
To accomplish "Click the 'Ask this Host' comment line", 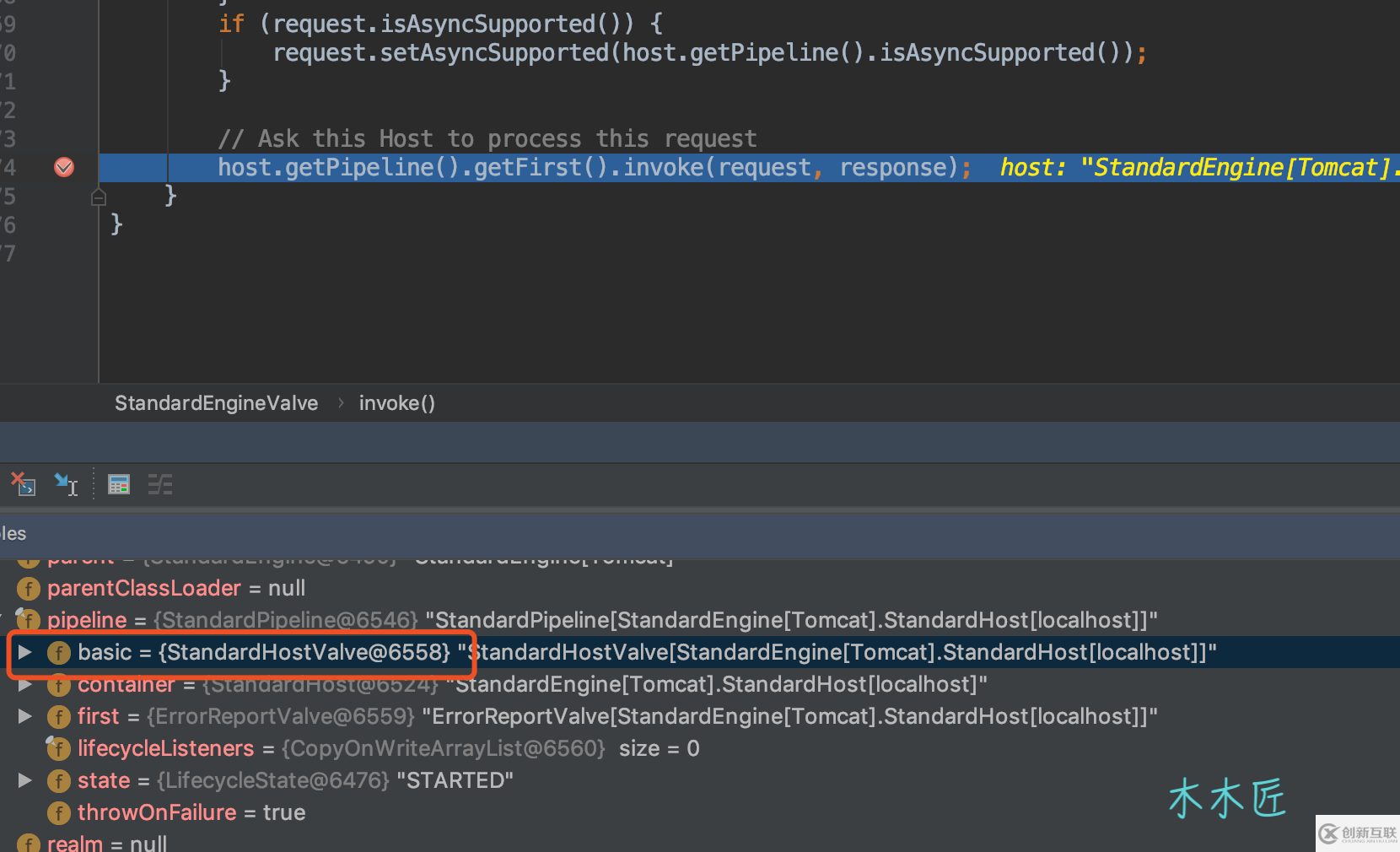I will coord(487,138).
